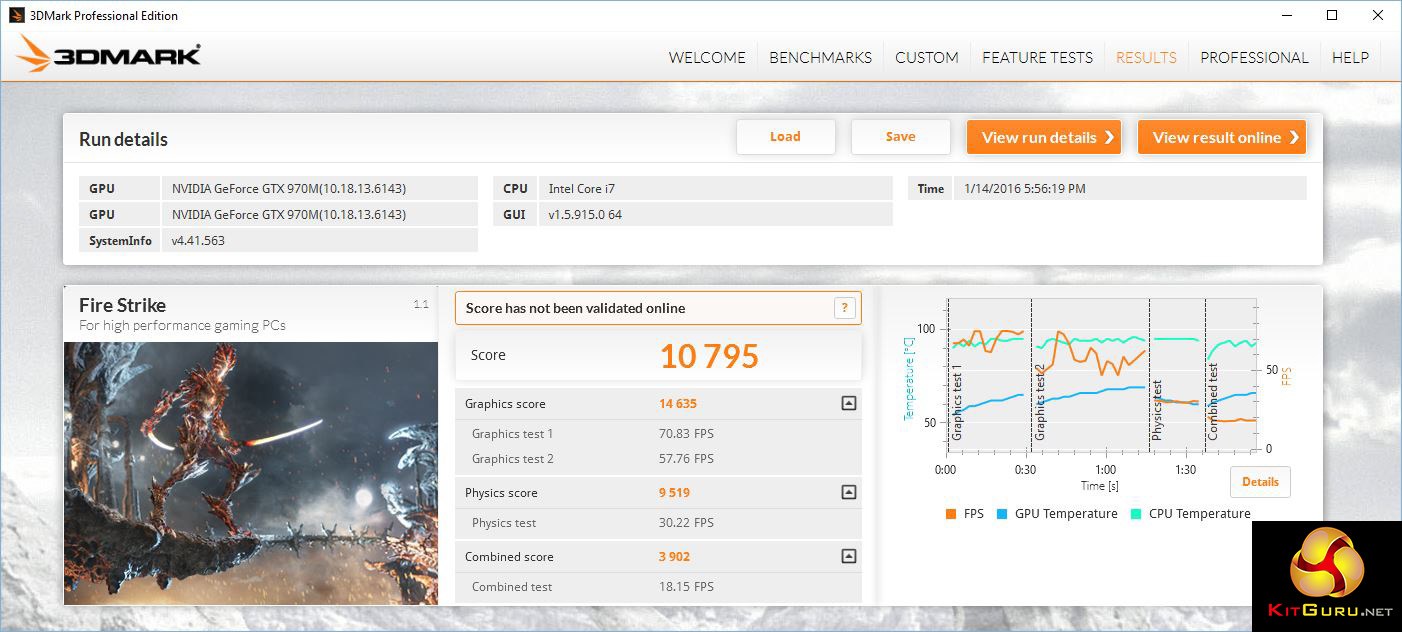Switch to the CUSTOM tab
This screenshot has height=632, width=1402.
pos(927,58)
